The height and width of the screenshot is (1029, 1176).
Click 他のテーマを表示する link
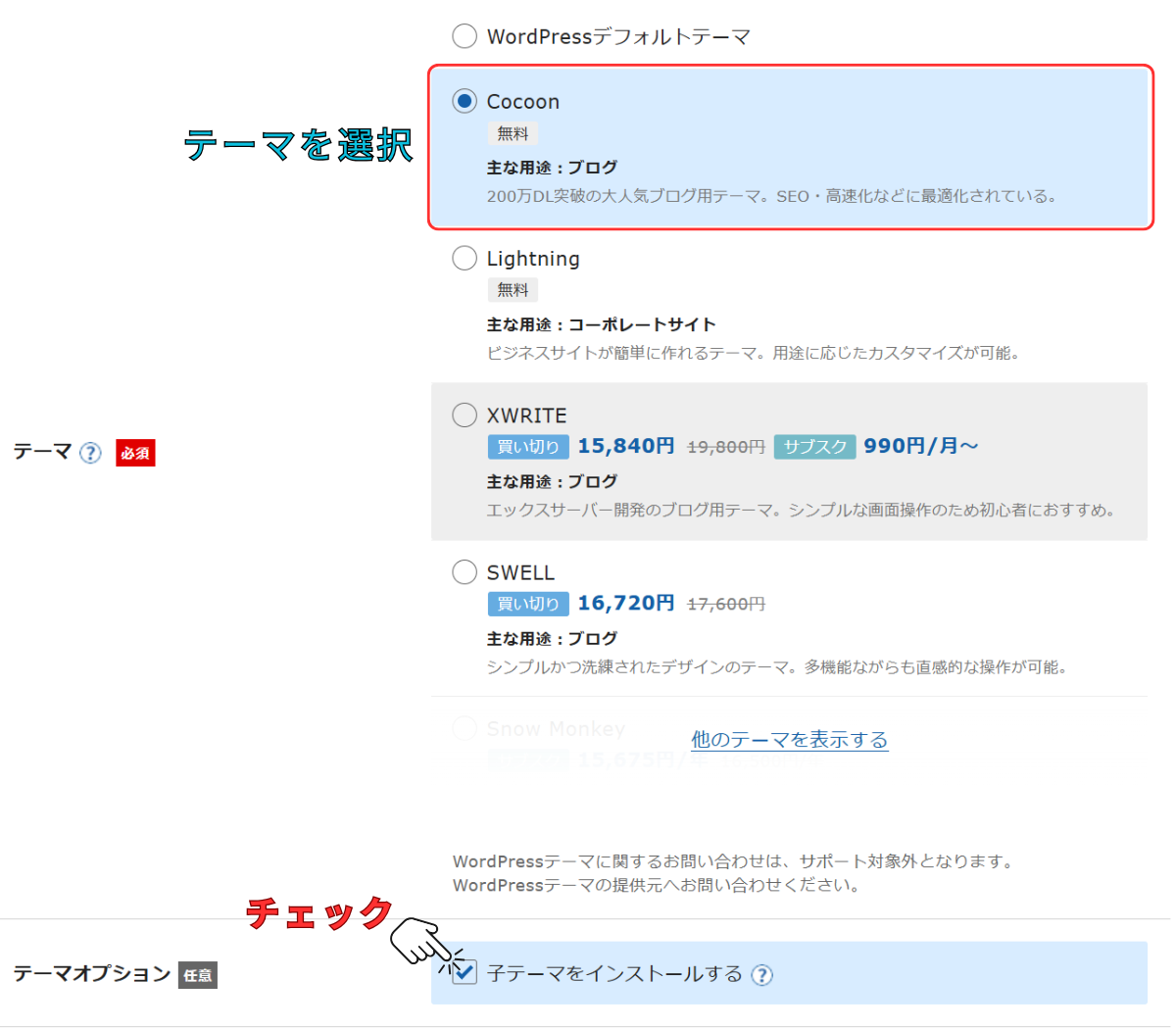pyautogui.click(x=790, y=739)
